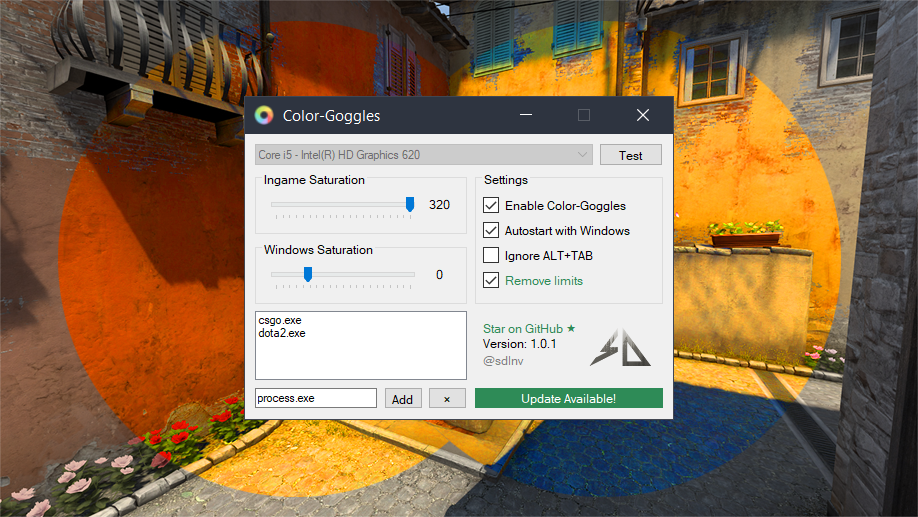Select csgo.exe in the process list
918x517 pixels.
tap(280, 320)
